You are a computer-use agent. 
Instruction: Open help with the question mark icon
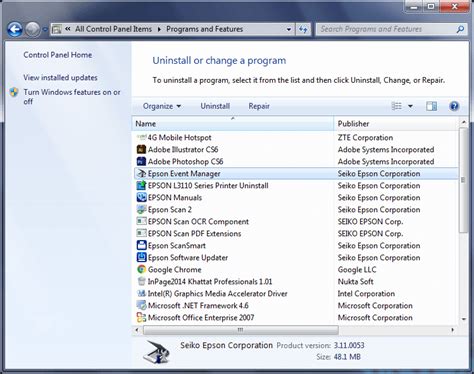pos(454,106)
